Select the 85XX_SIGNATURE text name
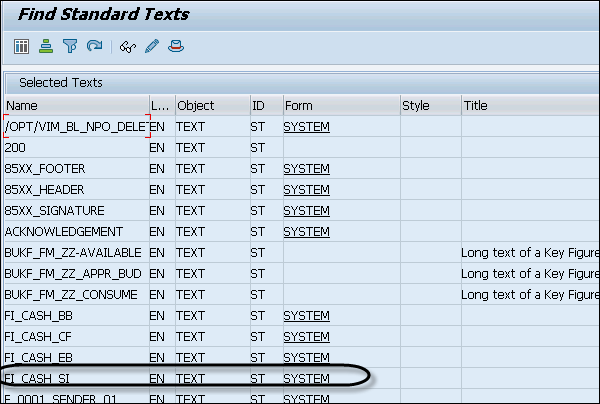Image resolution: width=600 pixels, height=404 pixels. pyautogui.click(x=54, y=211)
